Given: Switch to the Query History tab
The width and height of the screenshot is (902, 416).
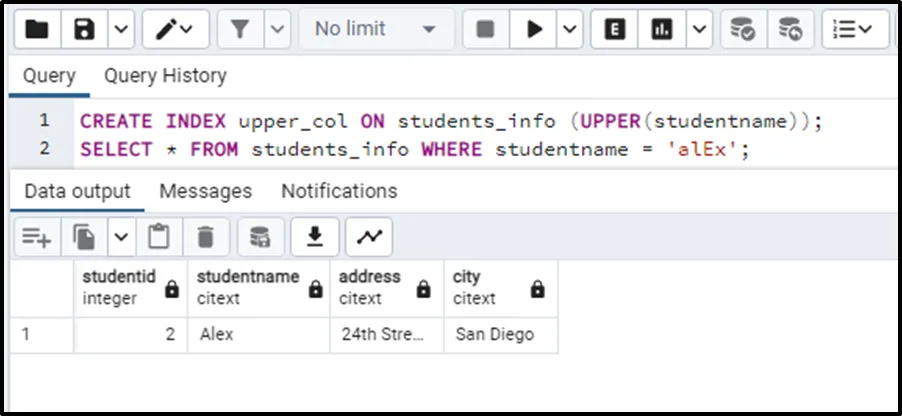Looking at the screenshot, I should pyautogui.click(x=165, y=75).
